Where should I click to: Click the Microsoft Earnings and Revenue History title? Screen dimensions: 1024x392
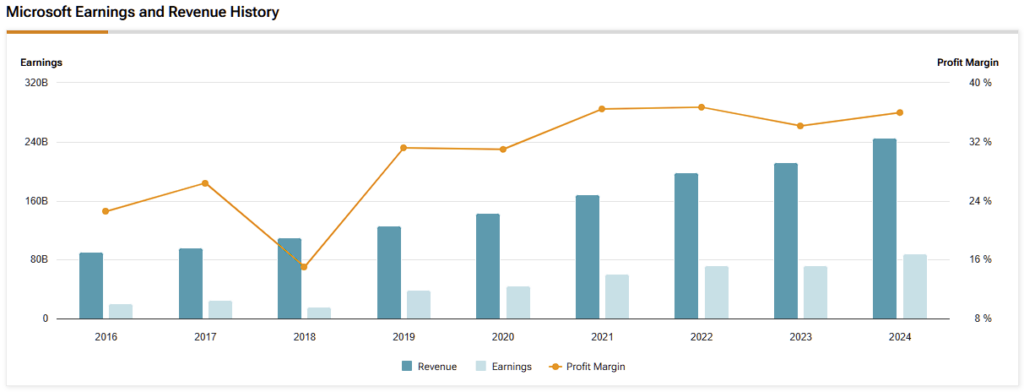click(142, 12)
